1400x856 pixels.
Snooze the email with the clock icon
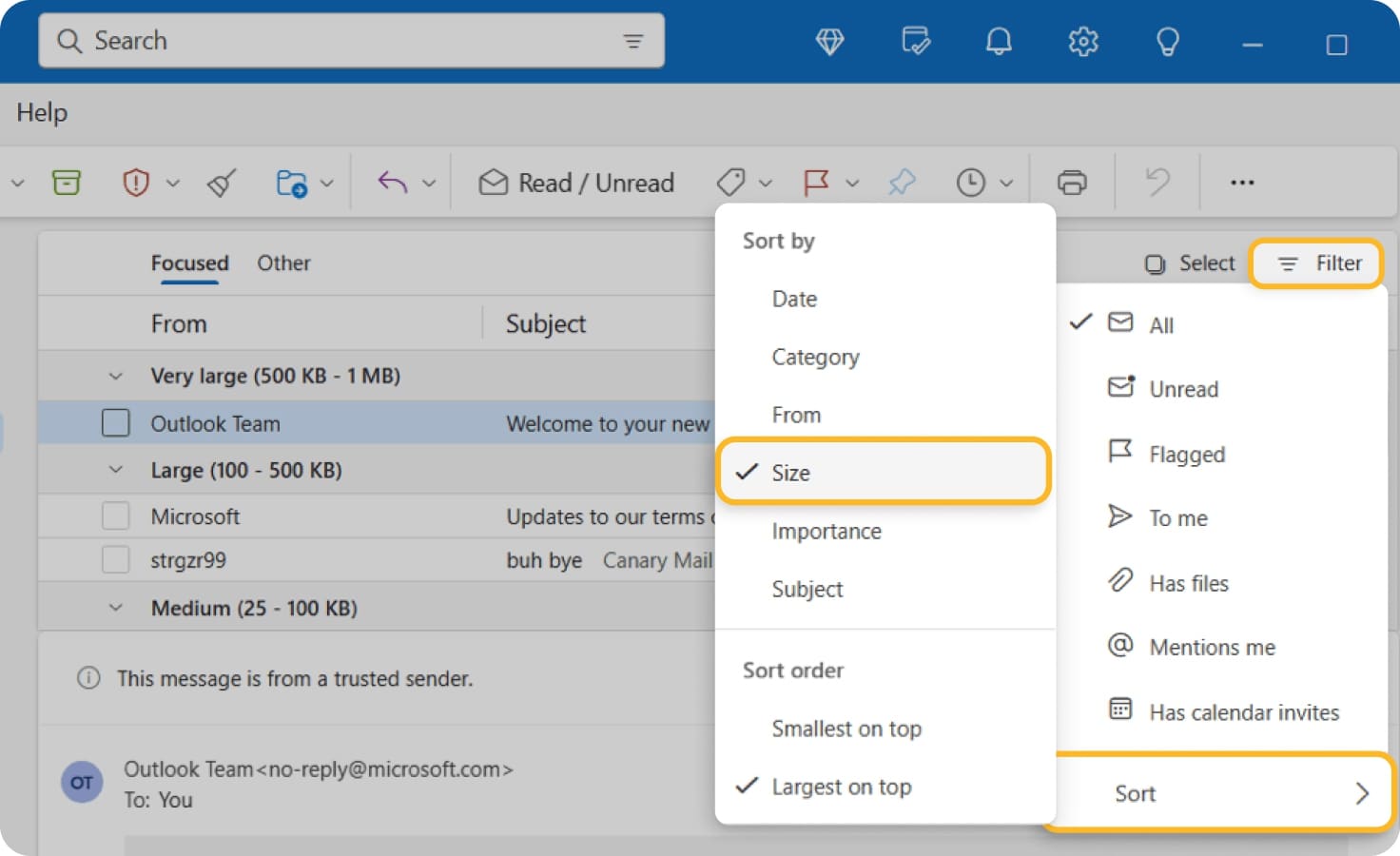pos(973,182)
